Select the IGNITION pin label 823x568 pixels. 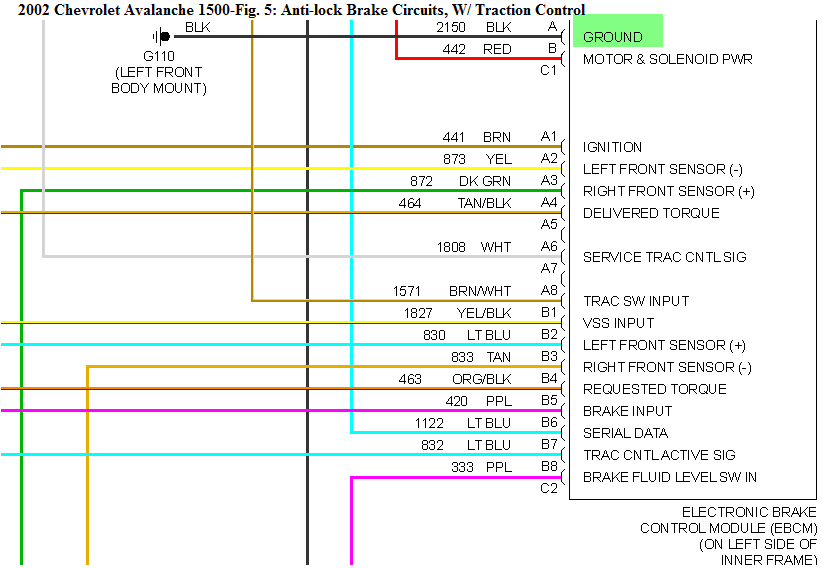[612, 147]
